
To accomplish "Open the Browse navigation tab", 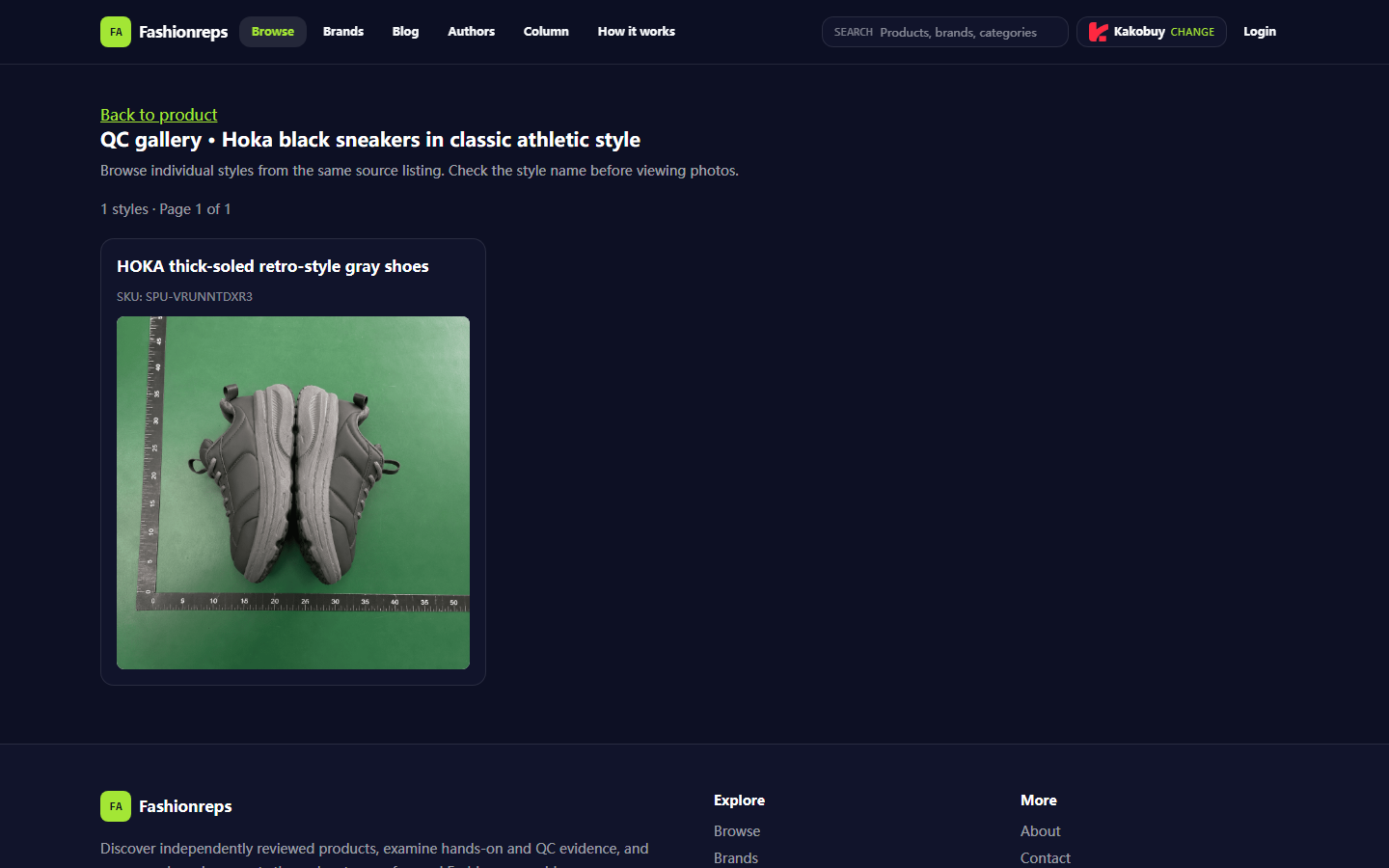I will click(x=273, y=32).
